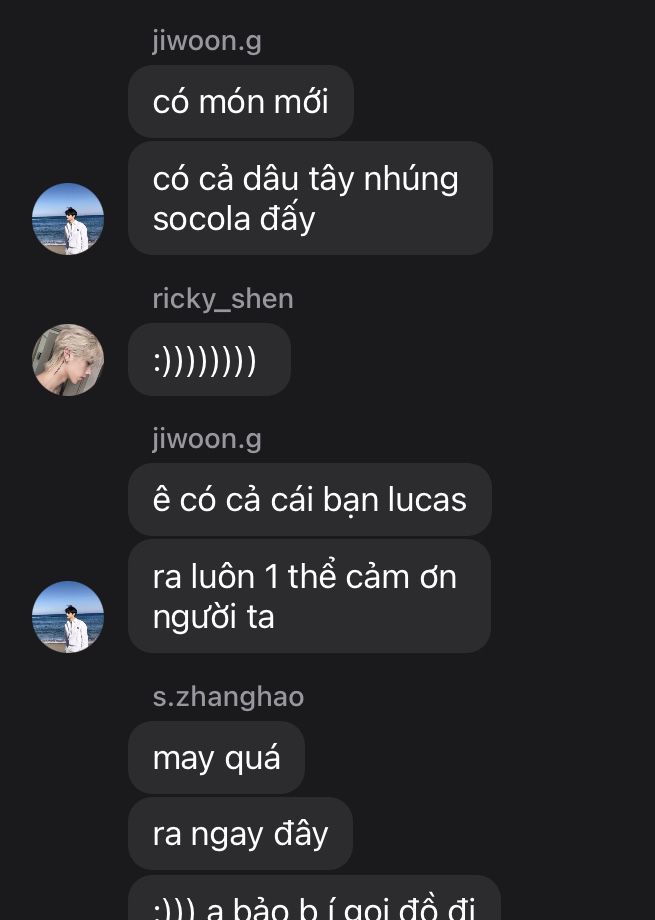This screenshot has height=920, width=655.
Task: Click the words 'người ta' in the message
Action: coord(214,618)
